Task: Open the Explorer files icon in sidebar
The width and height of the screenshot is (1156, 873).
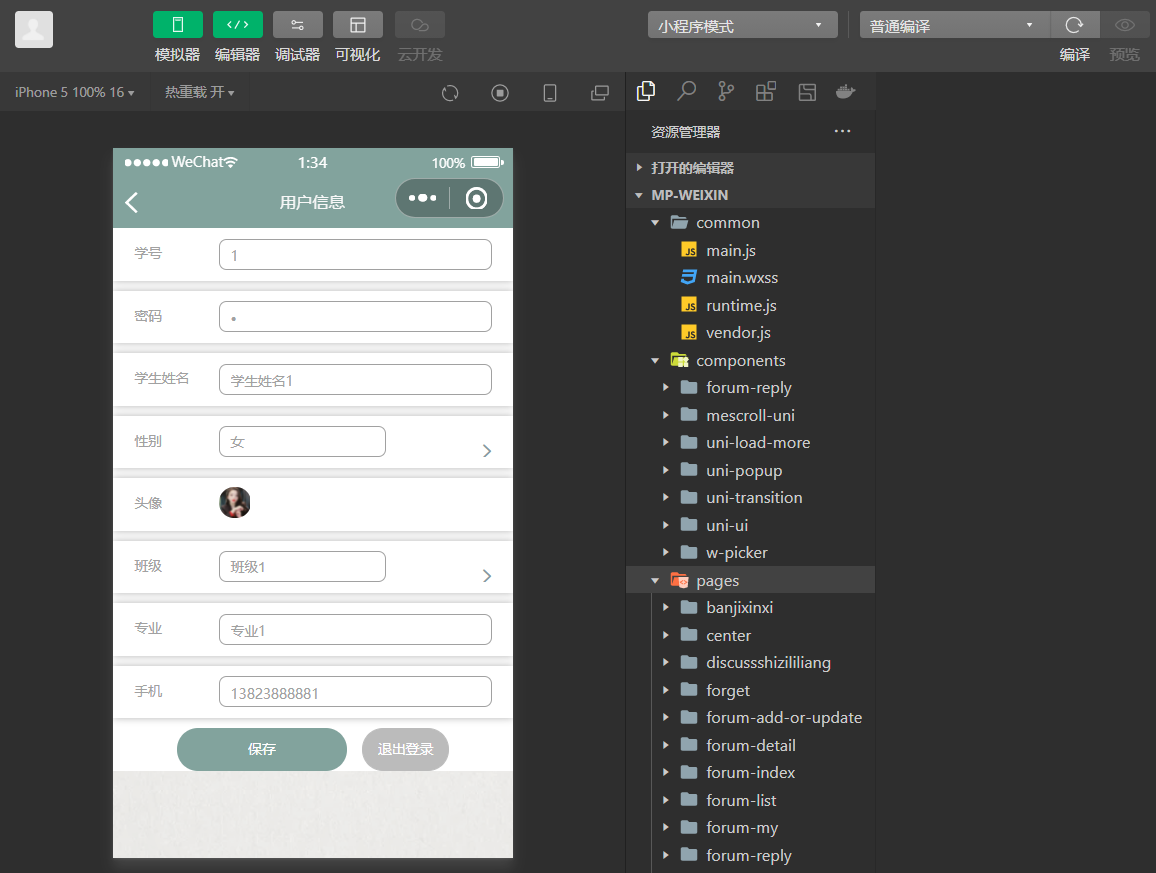Action: tap(646, 91)
